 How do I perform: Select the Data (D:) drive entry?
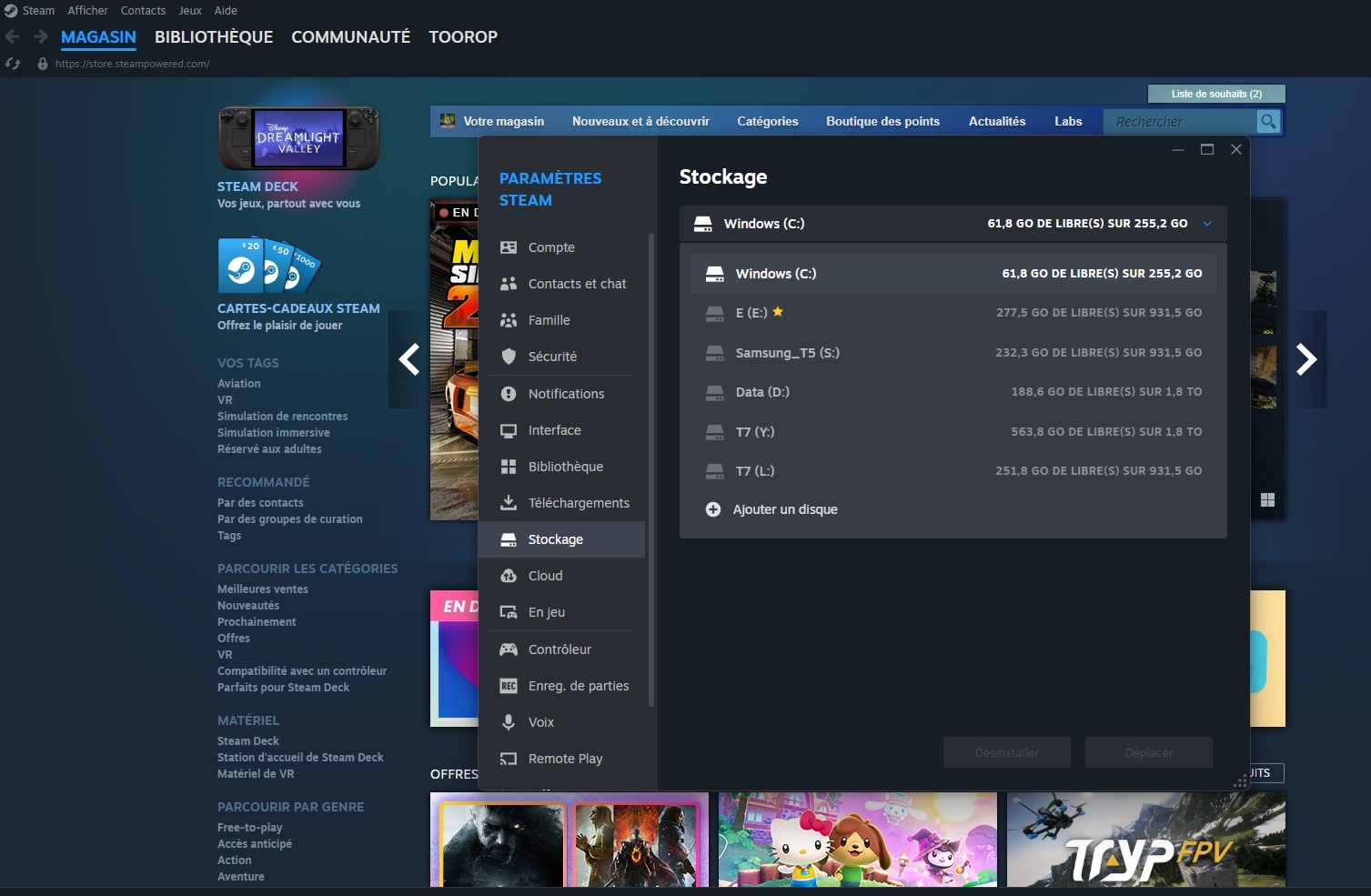(953, 392)
